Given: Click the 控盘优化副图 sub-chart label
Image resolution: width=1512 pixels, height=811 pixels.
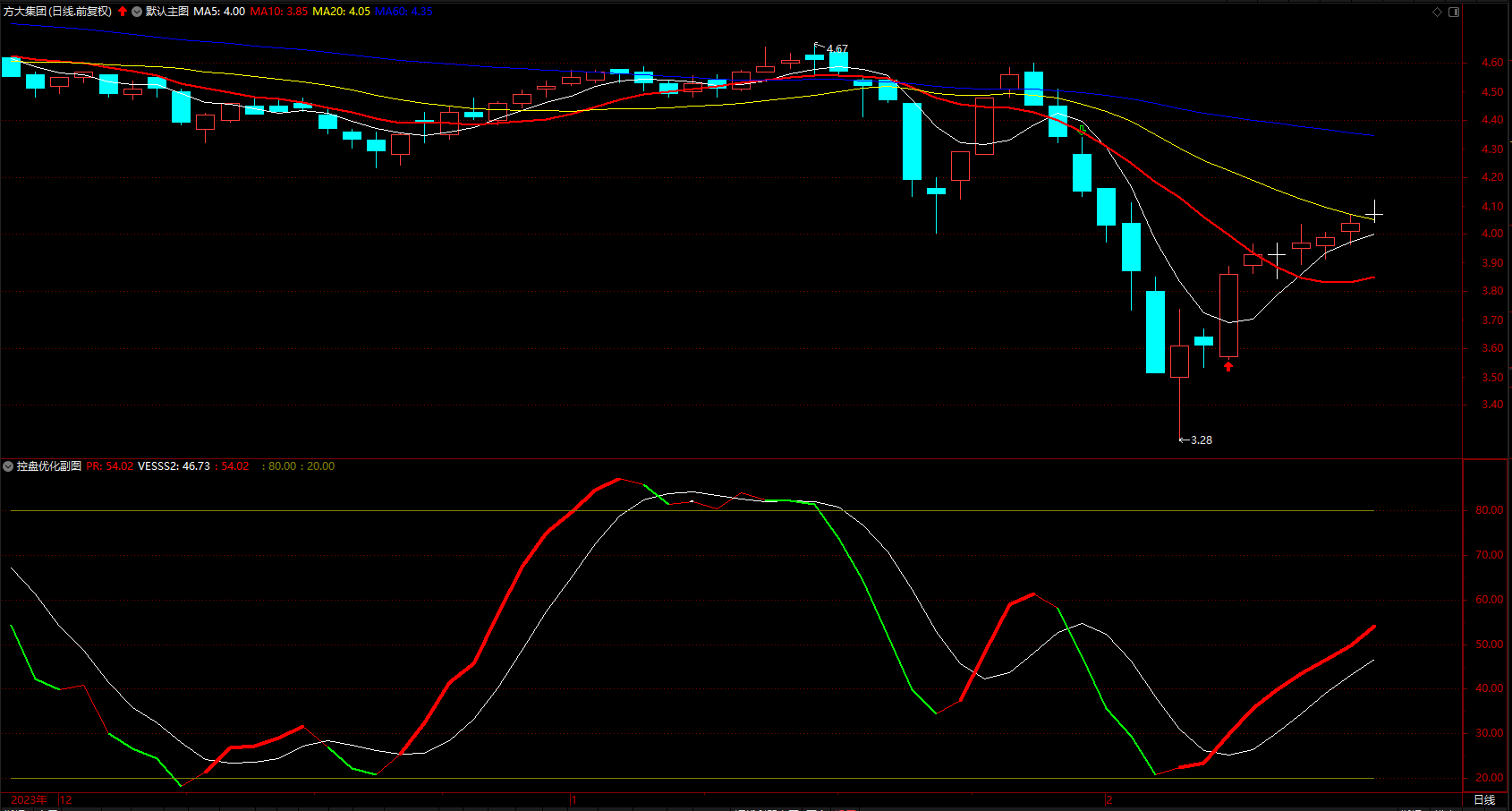Looking at the screenshot, I should pyautogui.click(x=49, y=466).
